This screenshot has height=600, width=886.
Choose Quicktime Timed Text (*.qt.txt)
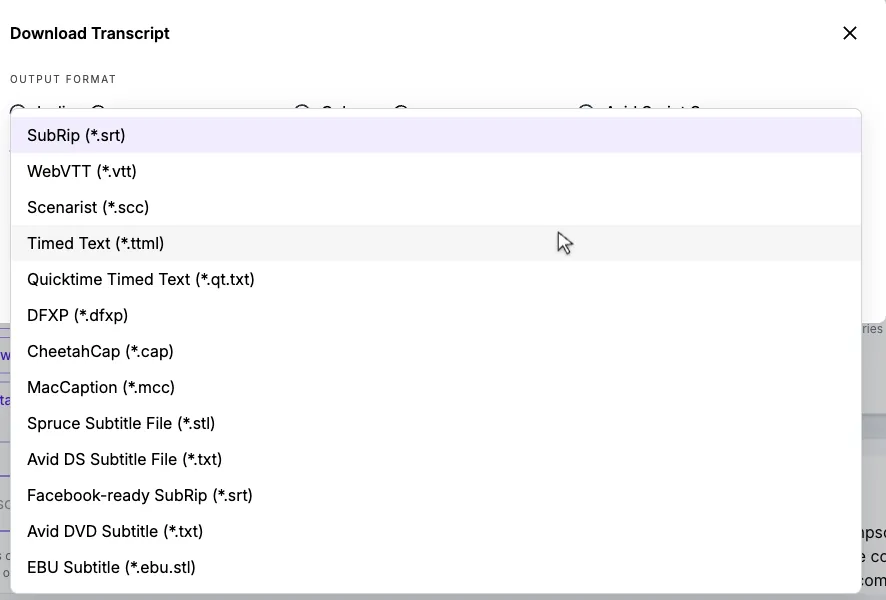point(436,279)
